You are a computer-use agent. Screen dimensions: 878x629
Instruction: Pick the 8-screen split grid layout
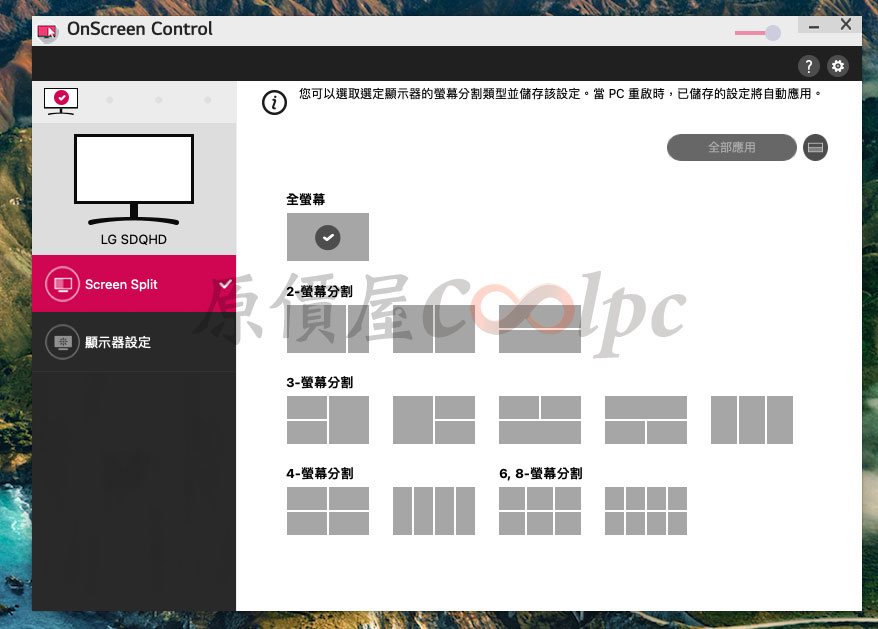click(x=645, y=511)
